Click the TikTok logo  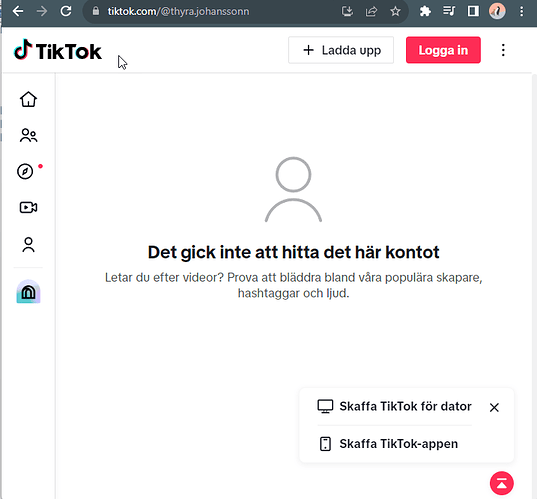tap(58, 51)
